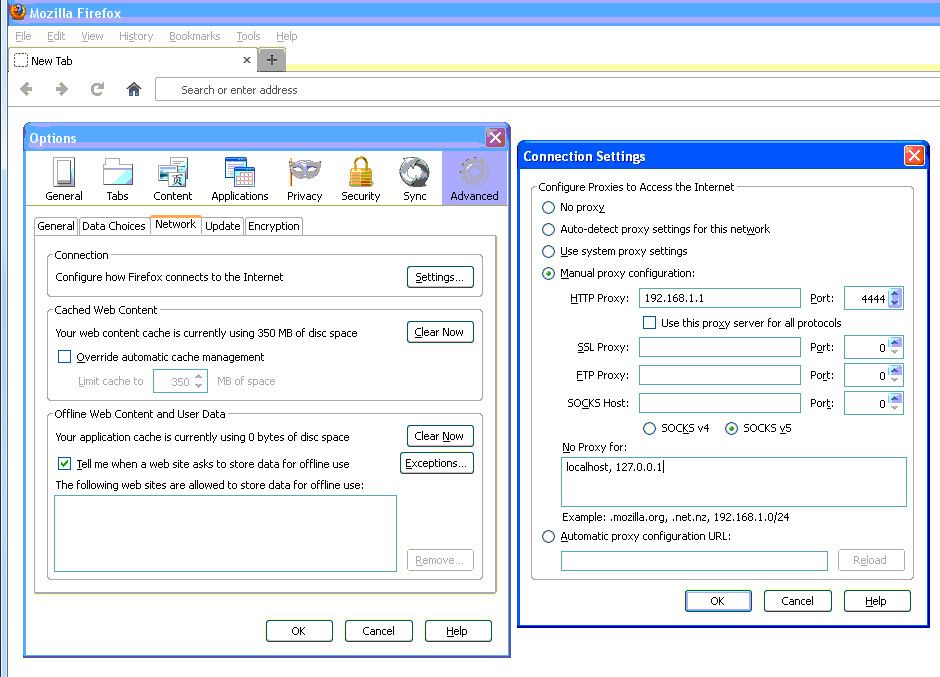Click the SSL Proxy address field
This screenshot has width=940, height=677.
pyautogui.click(x=719, y=347)
